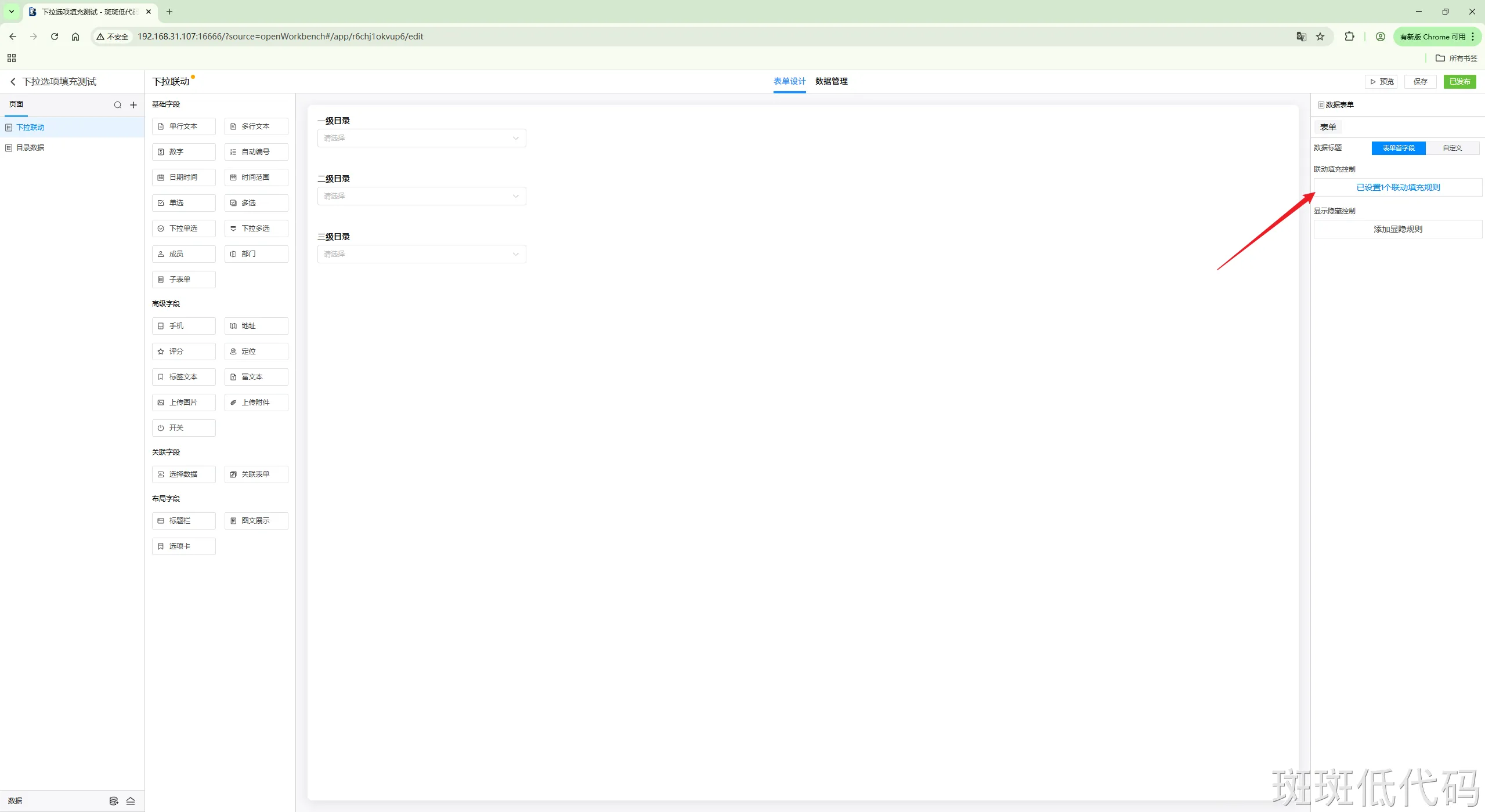Click the search icon in pages panel
Image resolution: width=1485 pixels, height=812 pixels.
click(118, 105)
